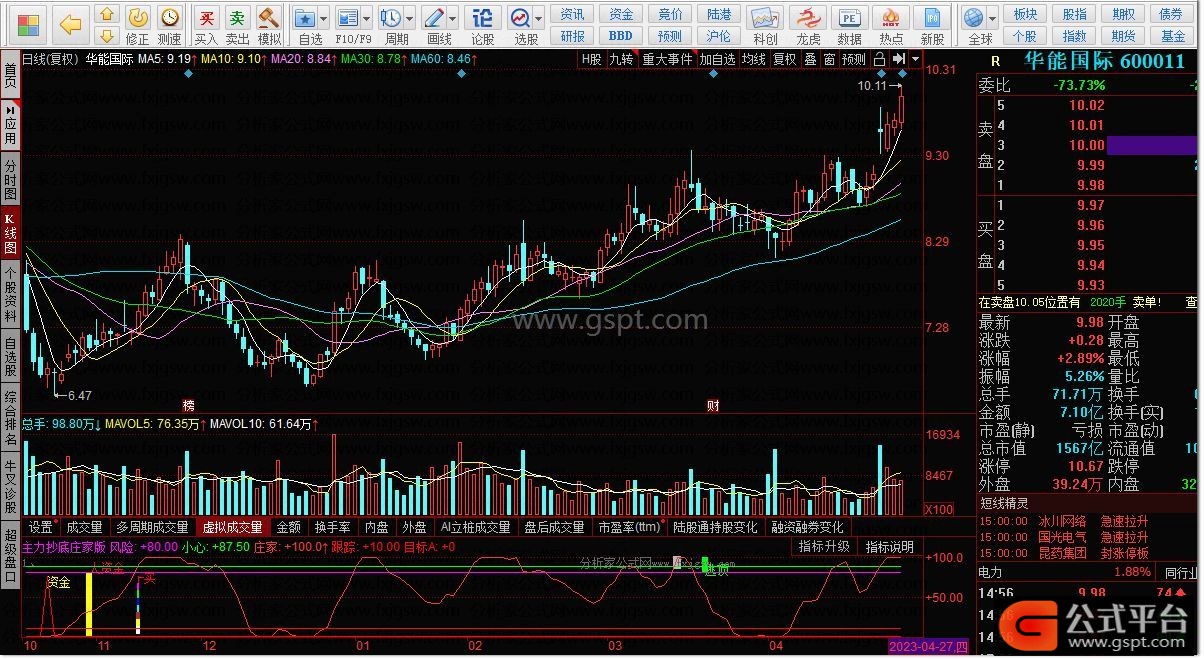Image resolution: width=1204 pixels, height=659 pixels.
Task: Toggle 九转 indicator on chart header
Action: click(621, 59)
